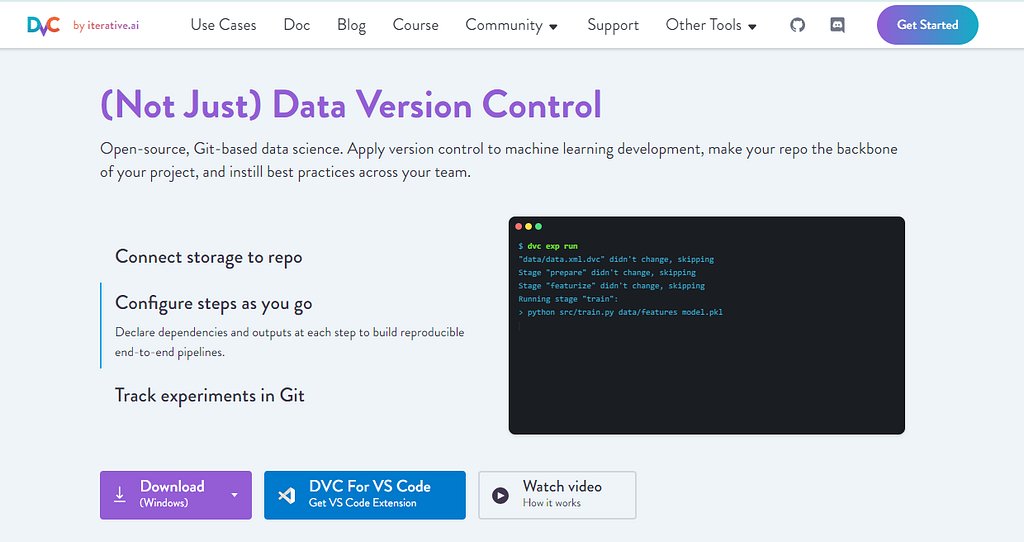Click the 'python src/train.py' terminal line

(x=620, y=312)
